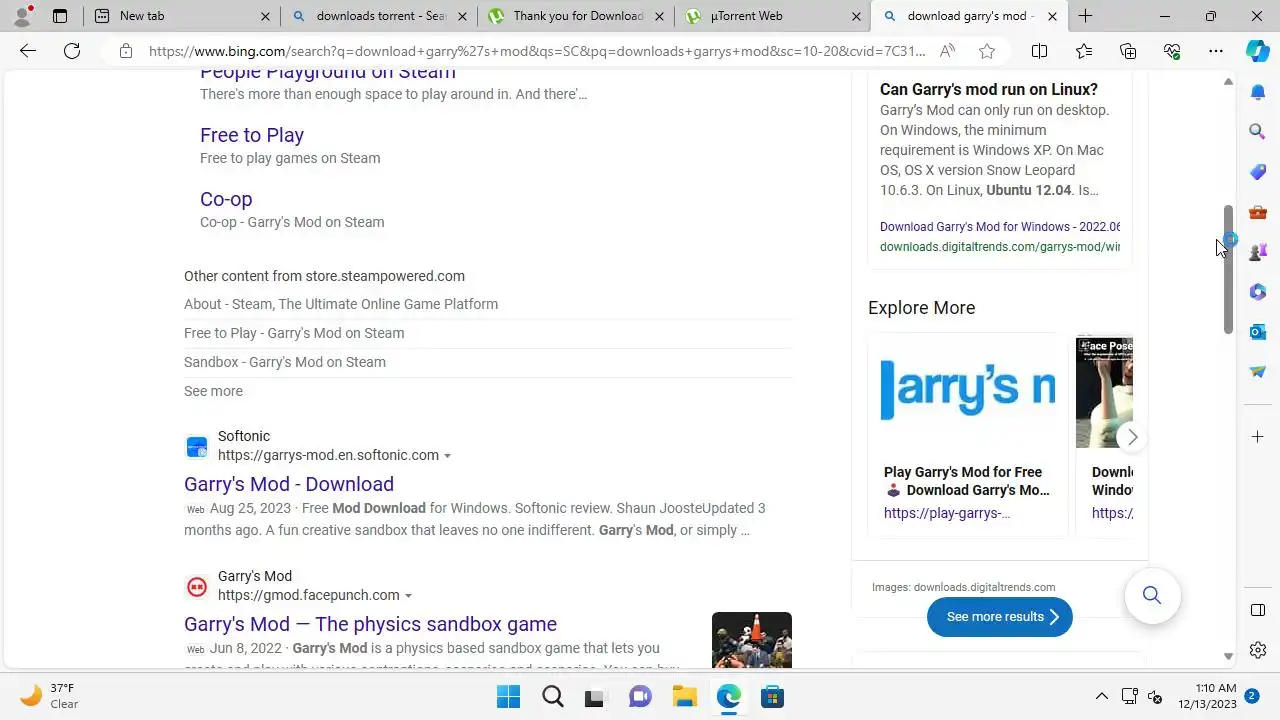Toggle the sidebar layout icon near bottom
Viewport: 1280px width, 720px height.
[x=1258, y=610]
